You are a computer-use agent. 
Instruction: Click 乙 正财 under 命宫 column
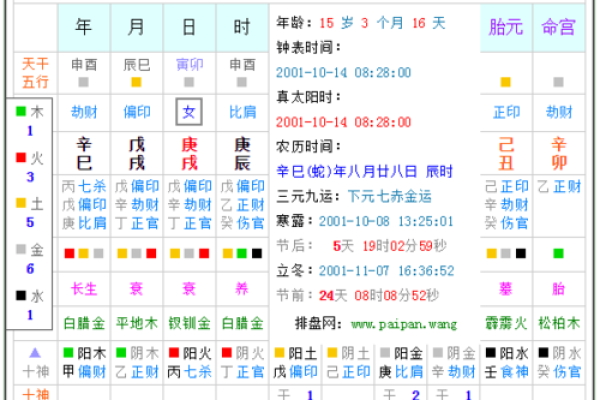coord(559,186)
